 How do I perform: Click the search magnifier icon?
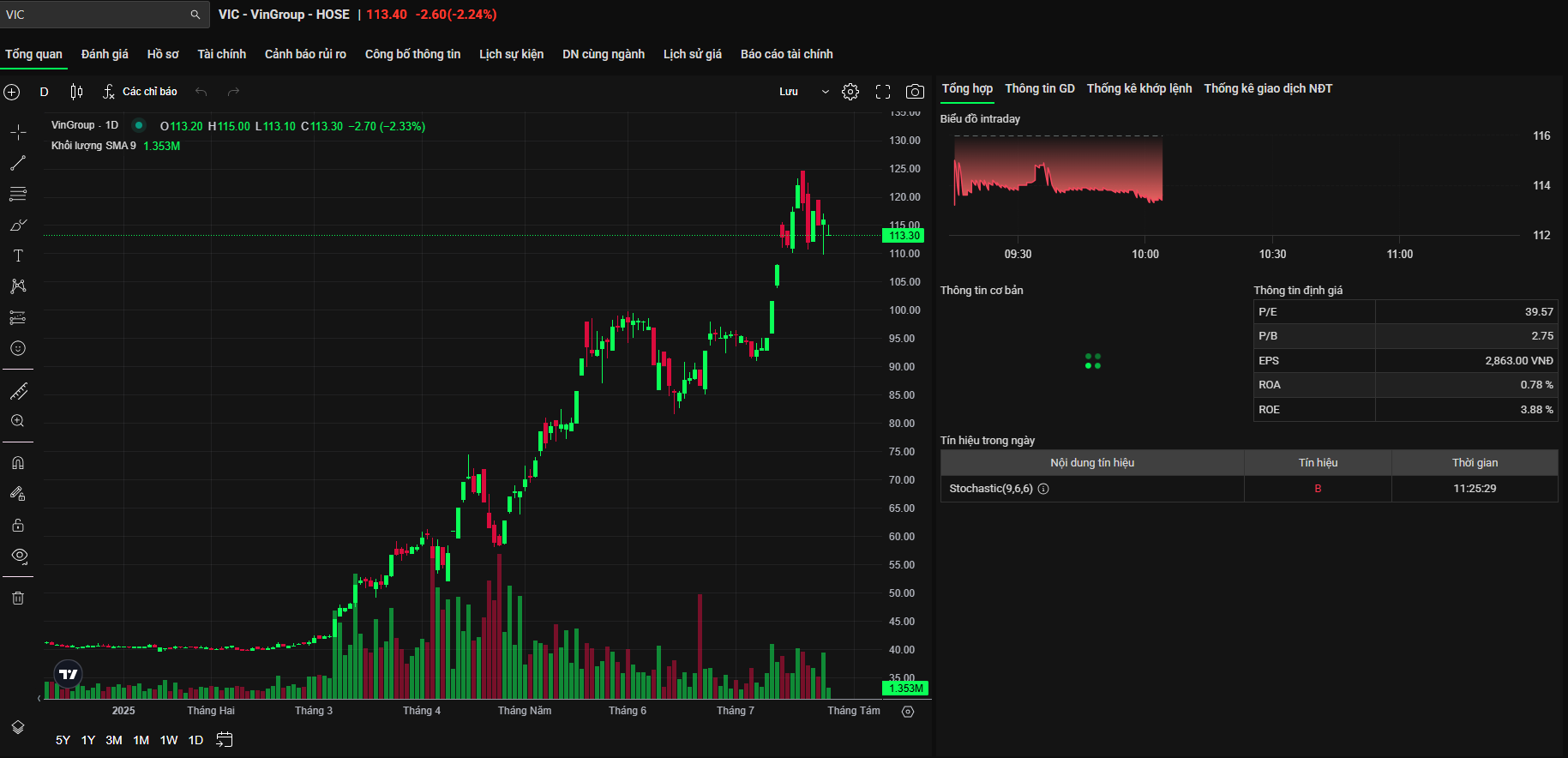[x=195, y=15]
